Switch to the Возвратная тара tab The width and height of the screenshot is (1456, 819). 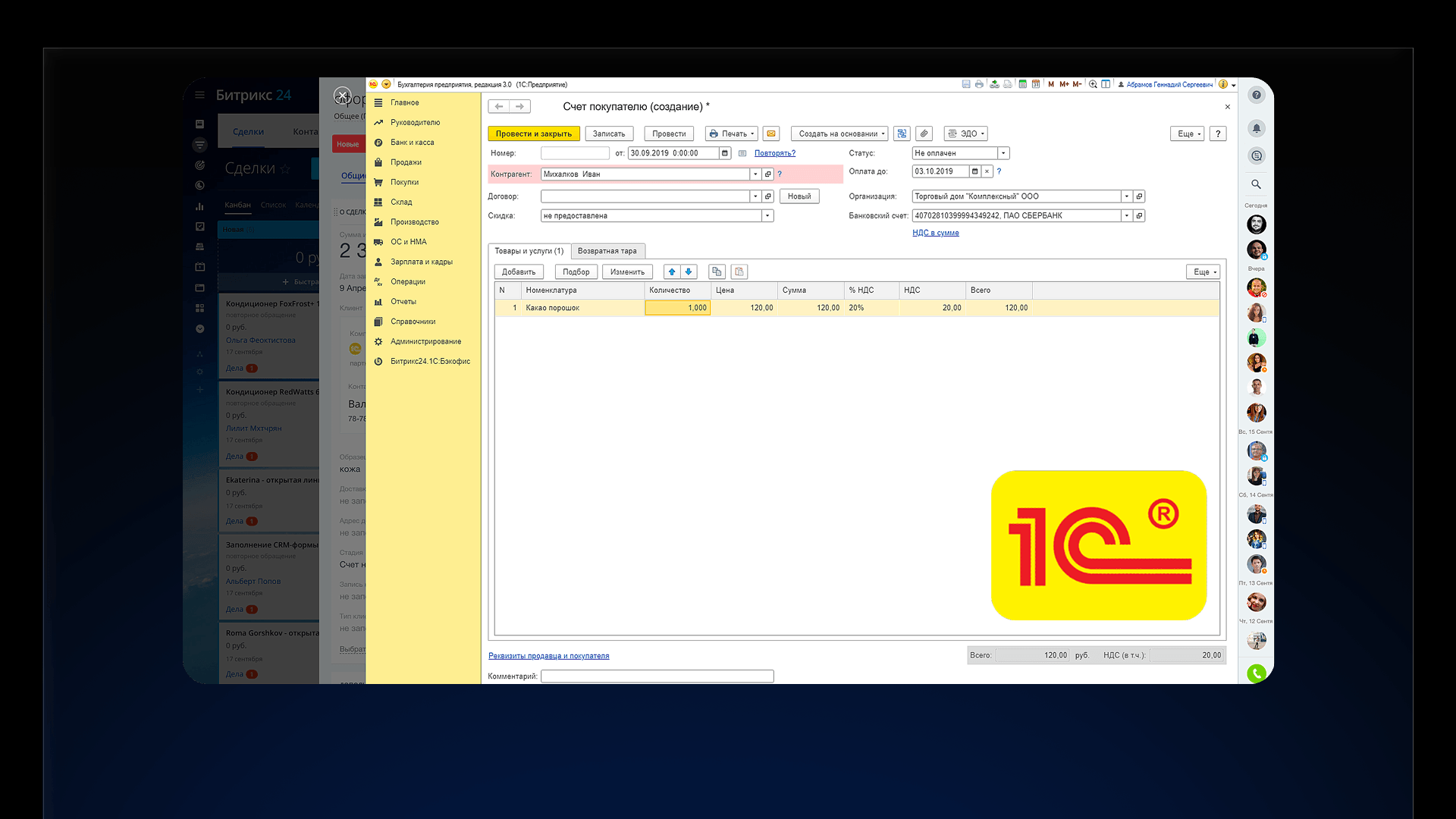click(607, 251)
